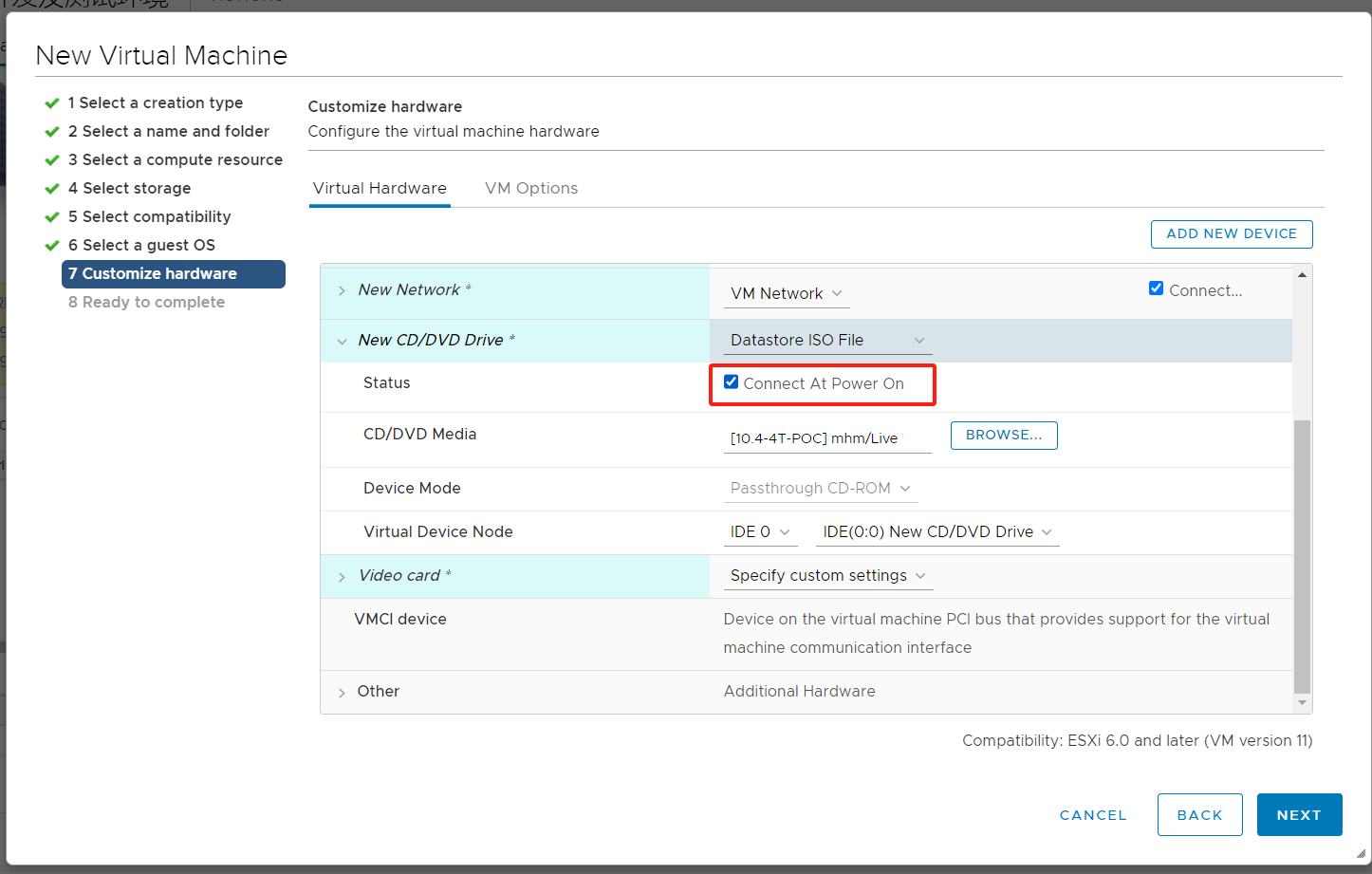
Task: Click the Device Mode label
Action: coord(412,489)
